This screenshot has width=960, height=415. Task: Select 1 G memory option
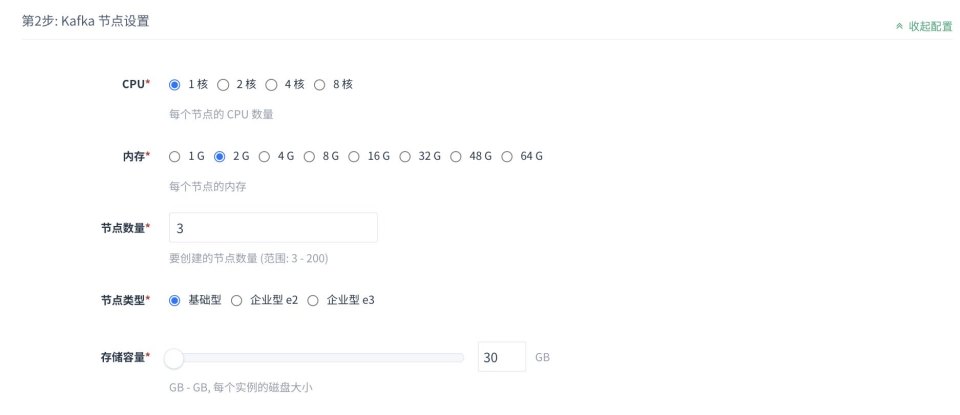(175, 156)
